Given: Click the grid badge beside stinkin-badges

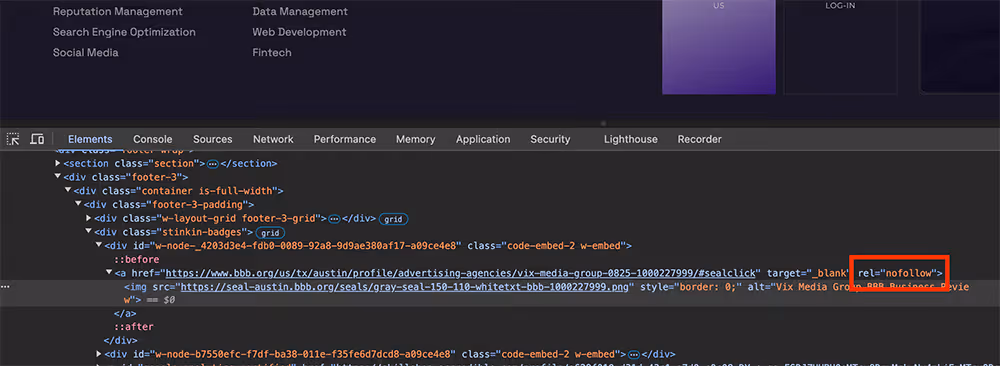Looking at the screenshot, I should point(270,233).
